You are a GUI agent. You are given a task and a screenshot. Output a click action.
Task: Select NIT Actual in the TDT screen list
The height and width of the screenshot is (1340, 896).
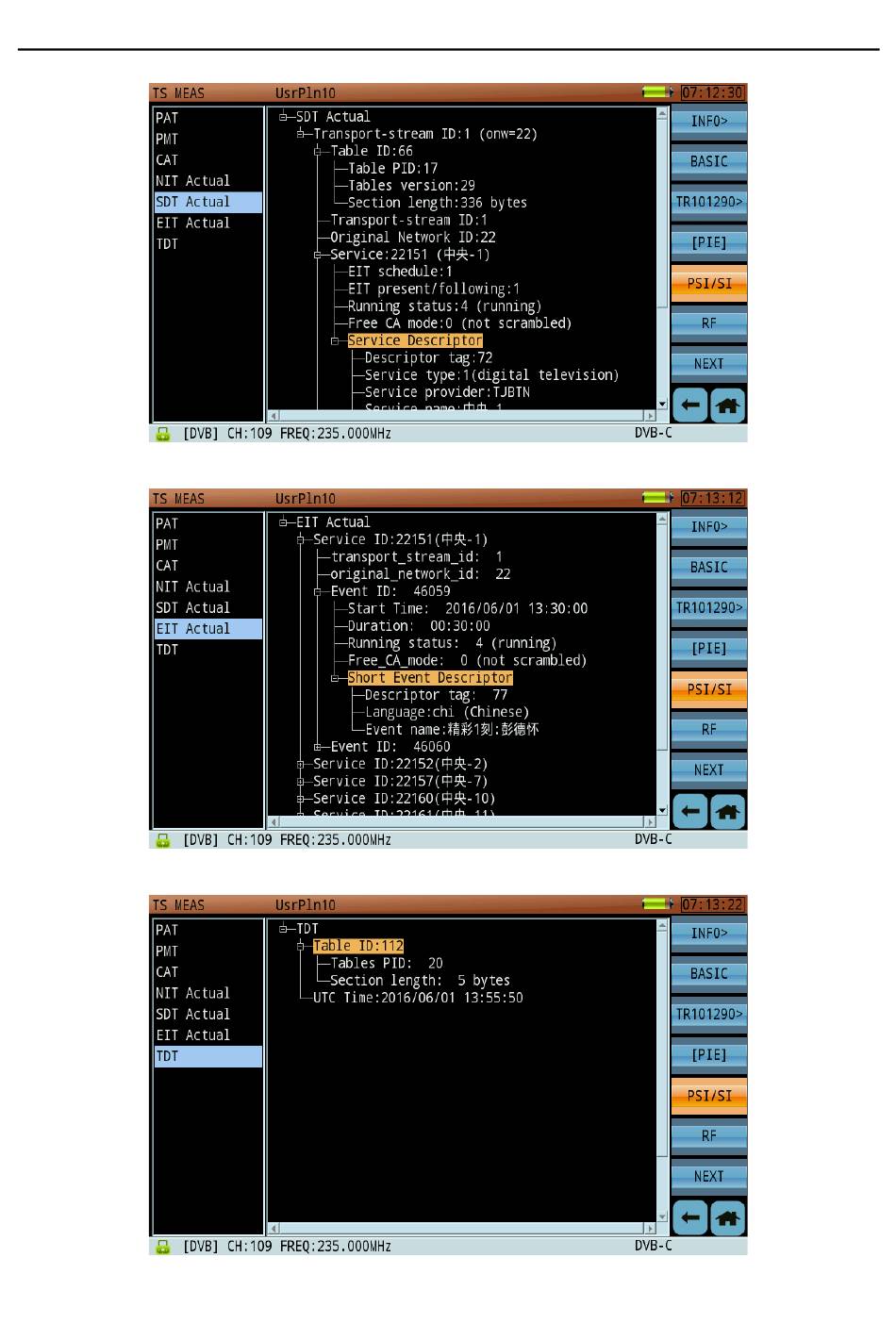(x=193, y=993)
